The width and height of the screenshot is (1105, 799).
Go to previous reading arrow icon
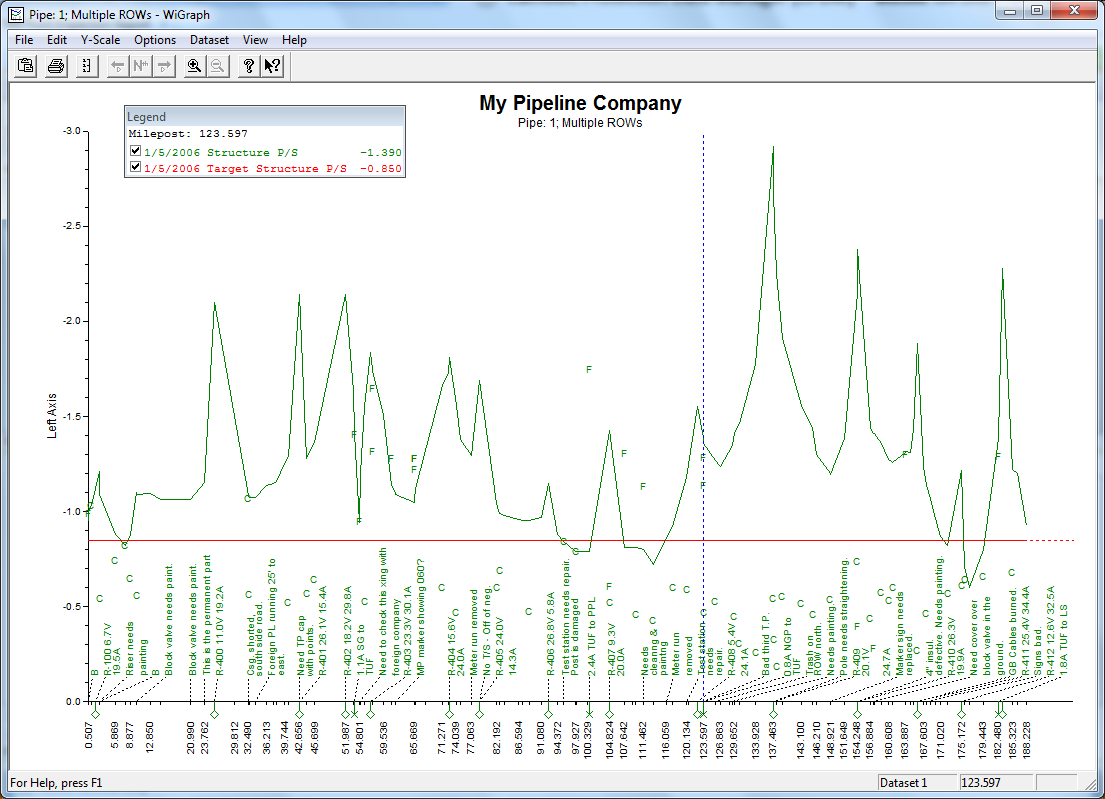[x=118, y=66]
